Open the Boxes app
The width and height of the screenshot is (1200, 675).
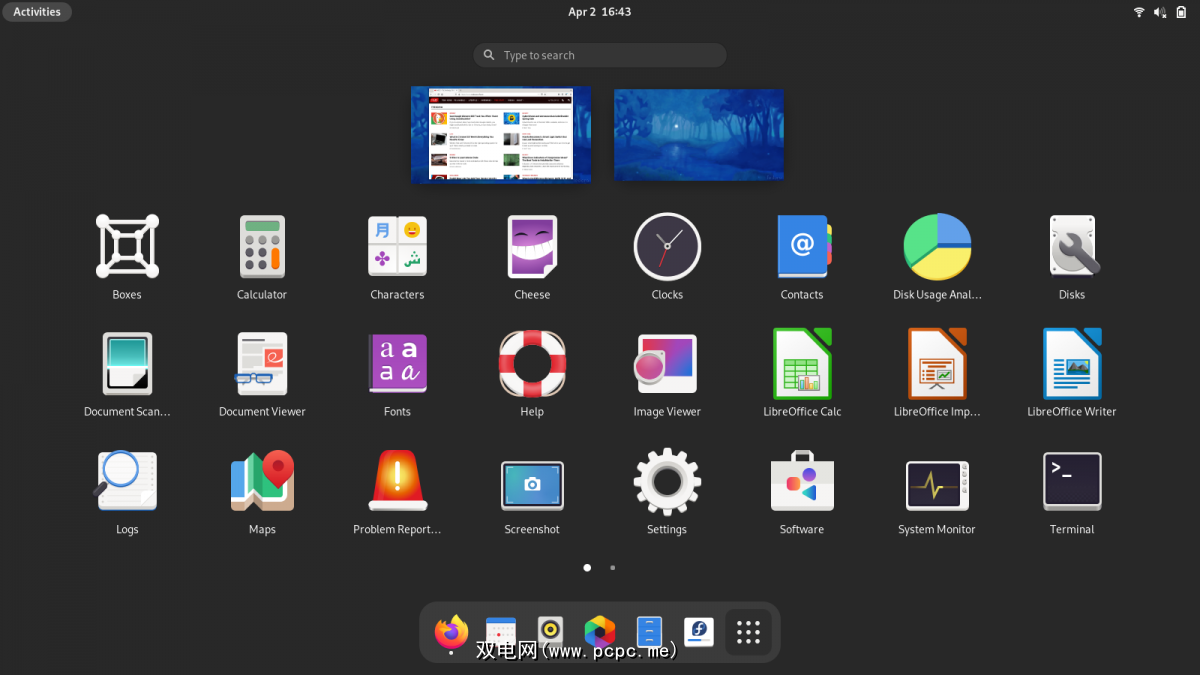127,246
